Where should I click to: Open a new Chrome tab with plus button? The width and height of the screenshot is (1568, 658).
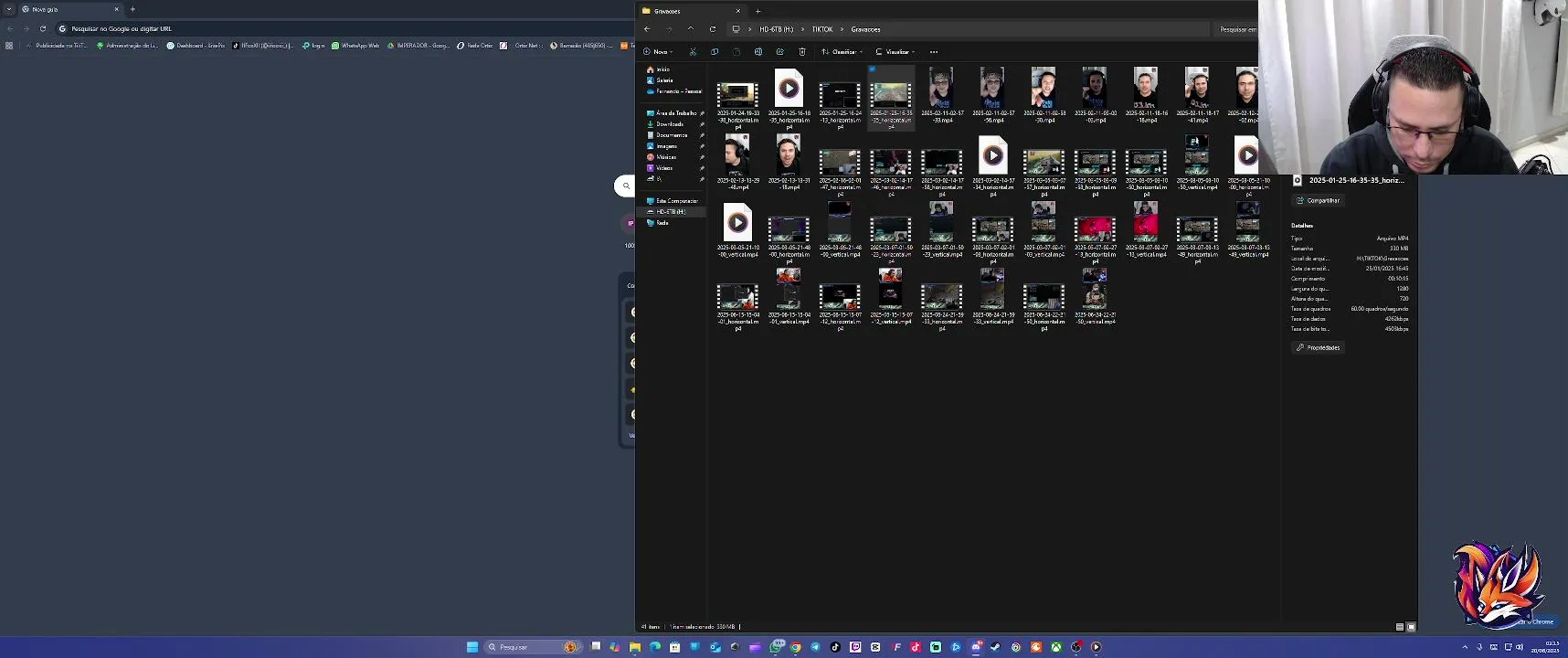click(132, 9)
